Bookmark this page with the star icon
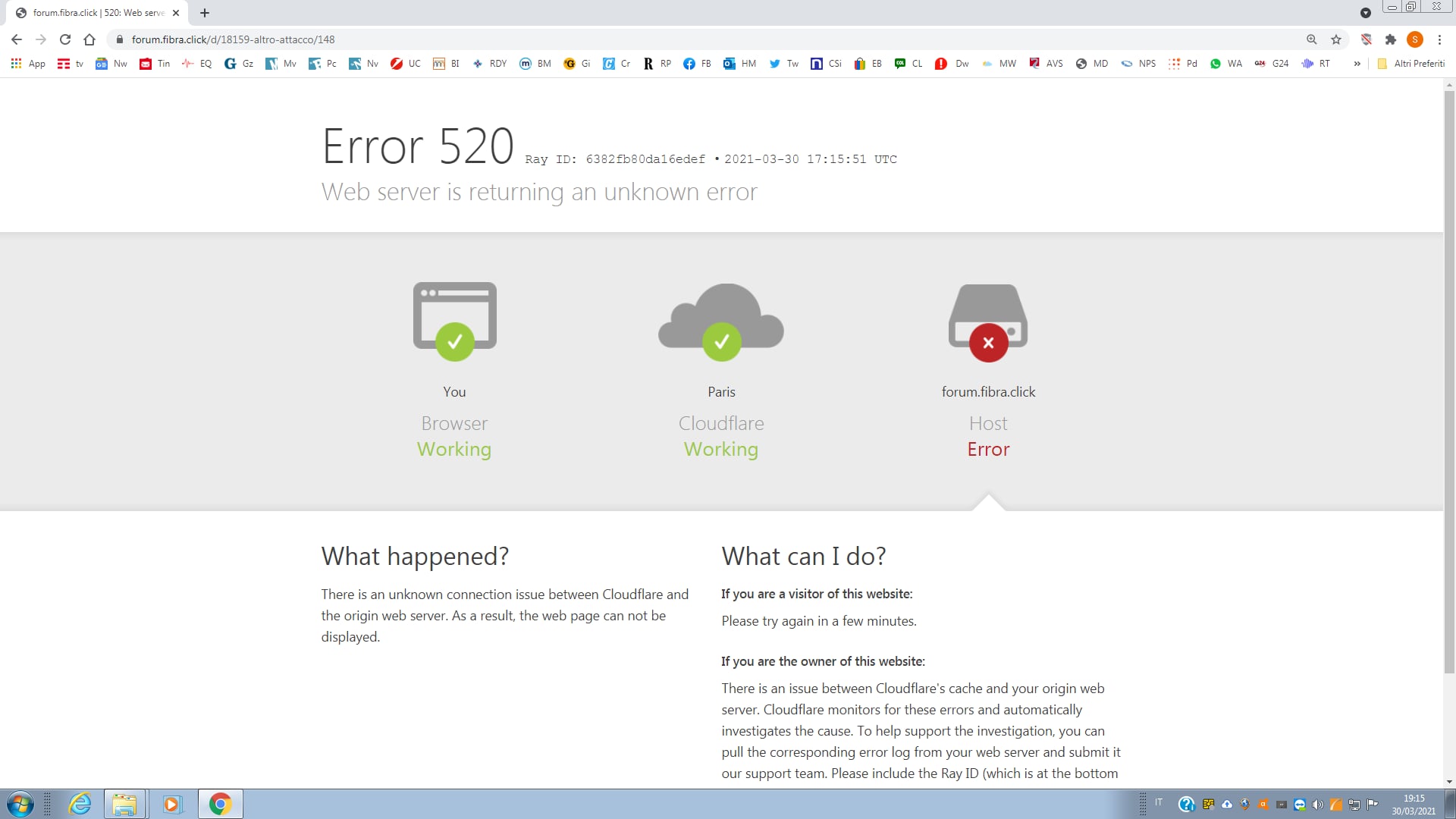Viewport: 1456px width, 819px height. click(x=1336, y=39)
